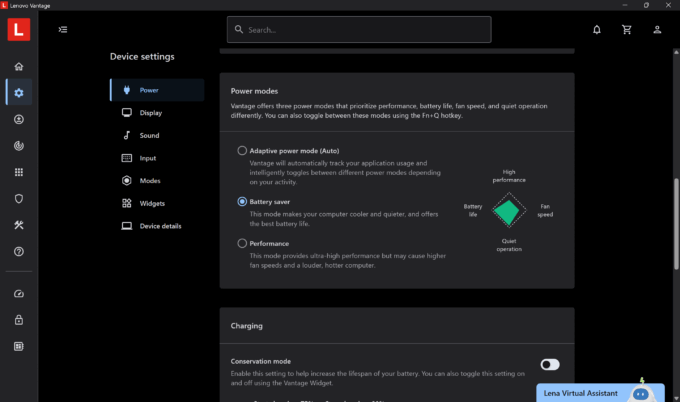Click the High performance chart label
The width and height of the screenshot is (680, 402).
pos(509,176)
